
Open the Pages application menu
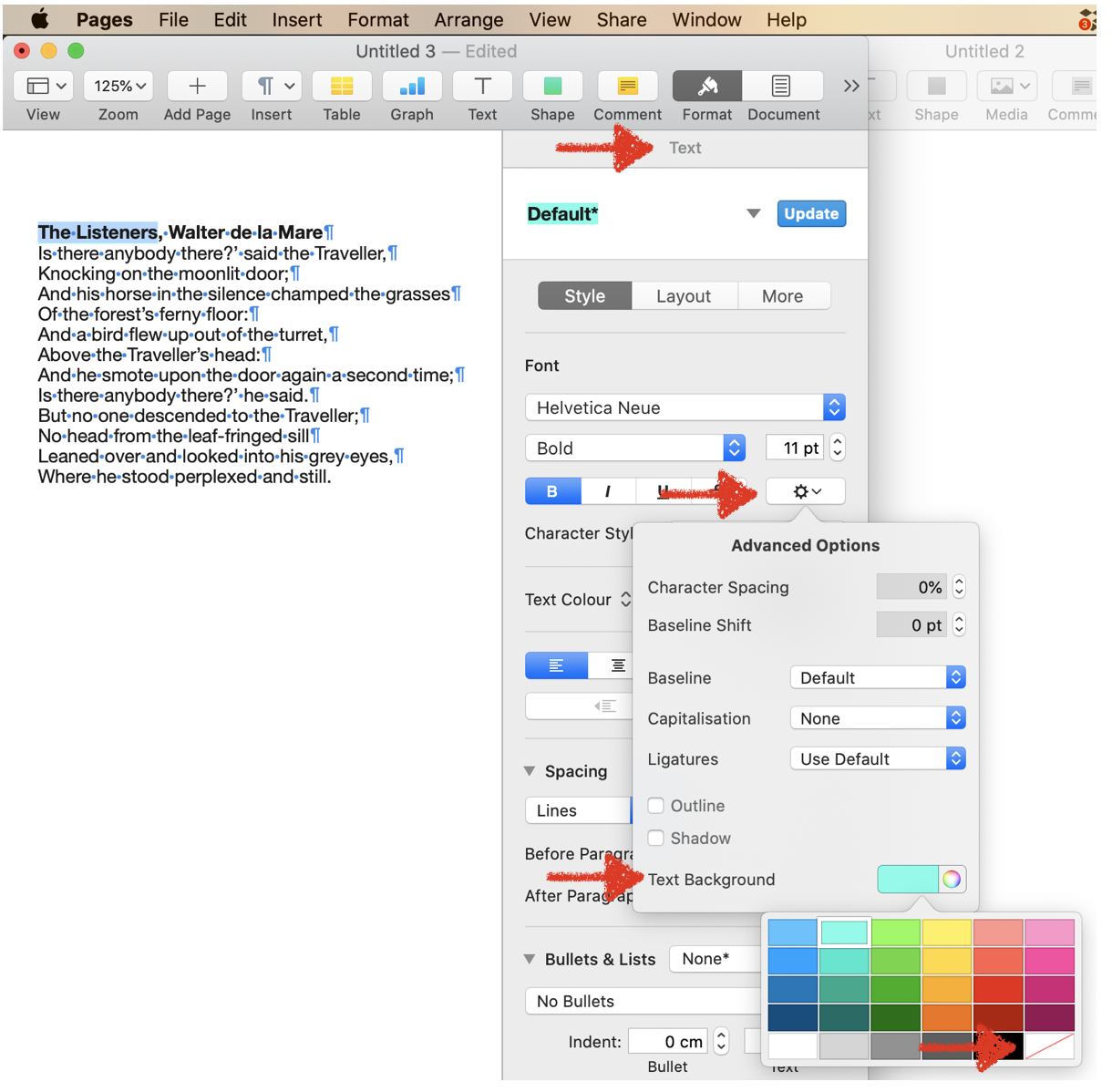pos(104,19)
